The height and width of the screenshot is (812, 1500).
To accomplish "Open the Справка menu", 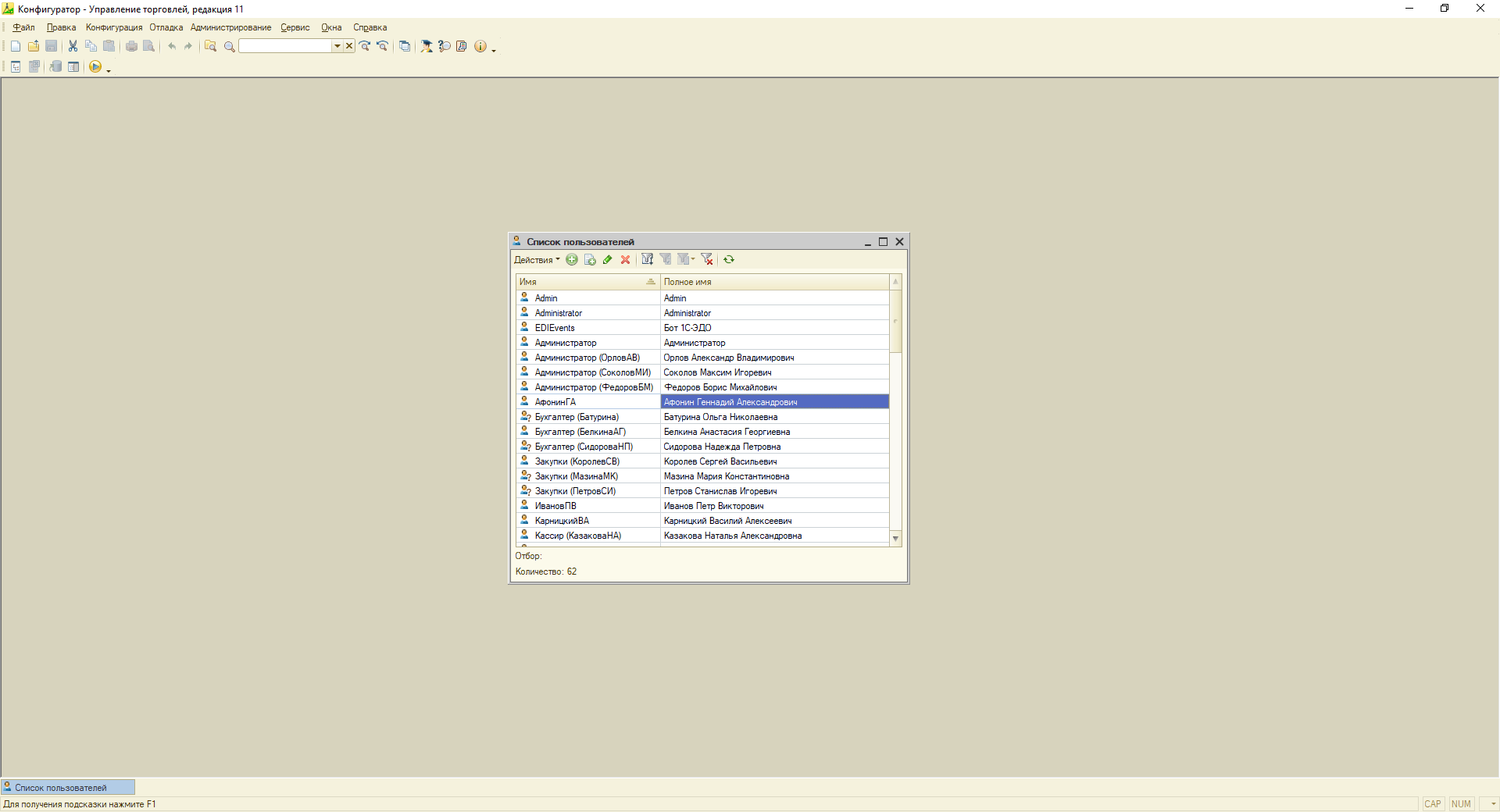I will (x=370, y=27).
